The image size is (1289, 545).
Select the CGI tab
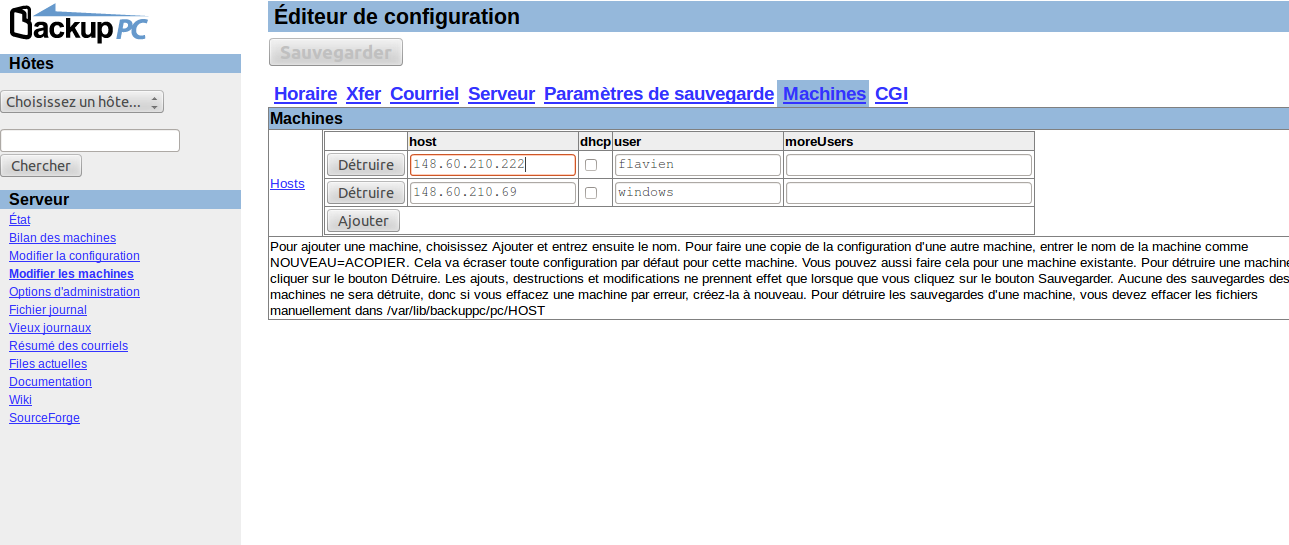[891, 94]
